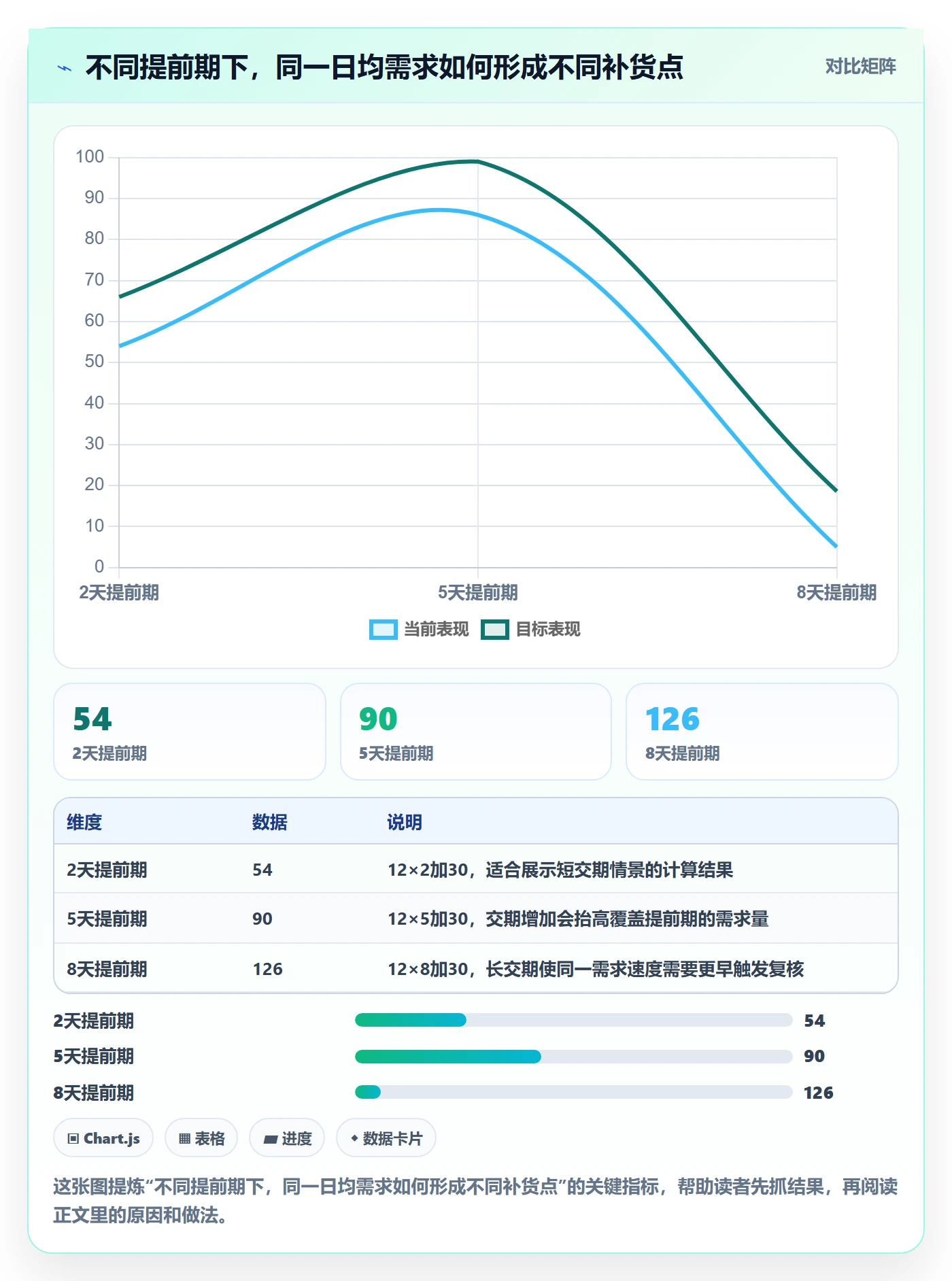The width and height of the screenshot is (952, 1281).
Task: Click the 数据 table column header
Action: tap(270, 822)
